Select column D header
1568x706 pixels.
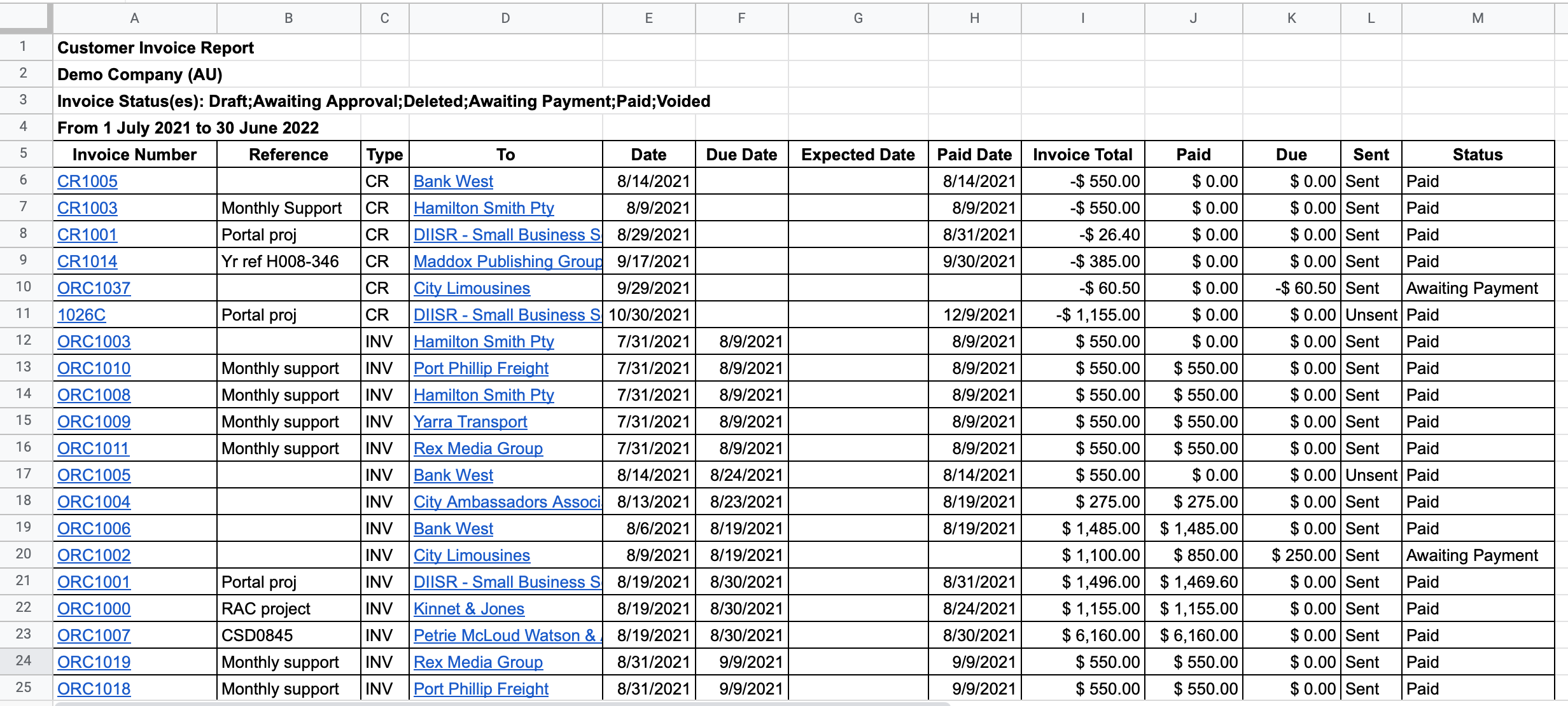505,18
